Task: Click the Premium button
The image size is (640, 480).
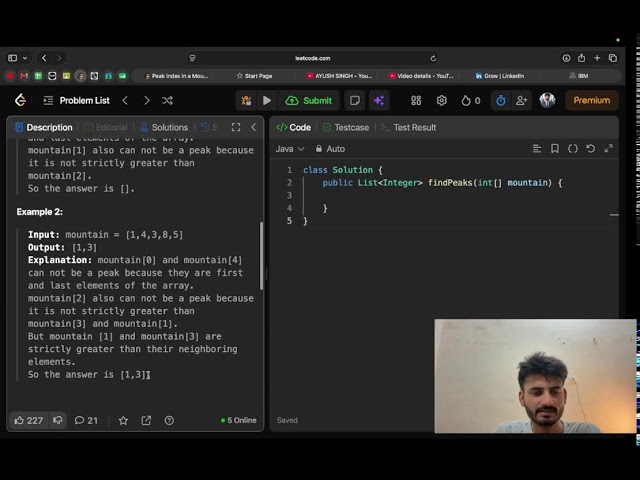Action: click(592, 100)
